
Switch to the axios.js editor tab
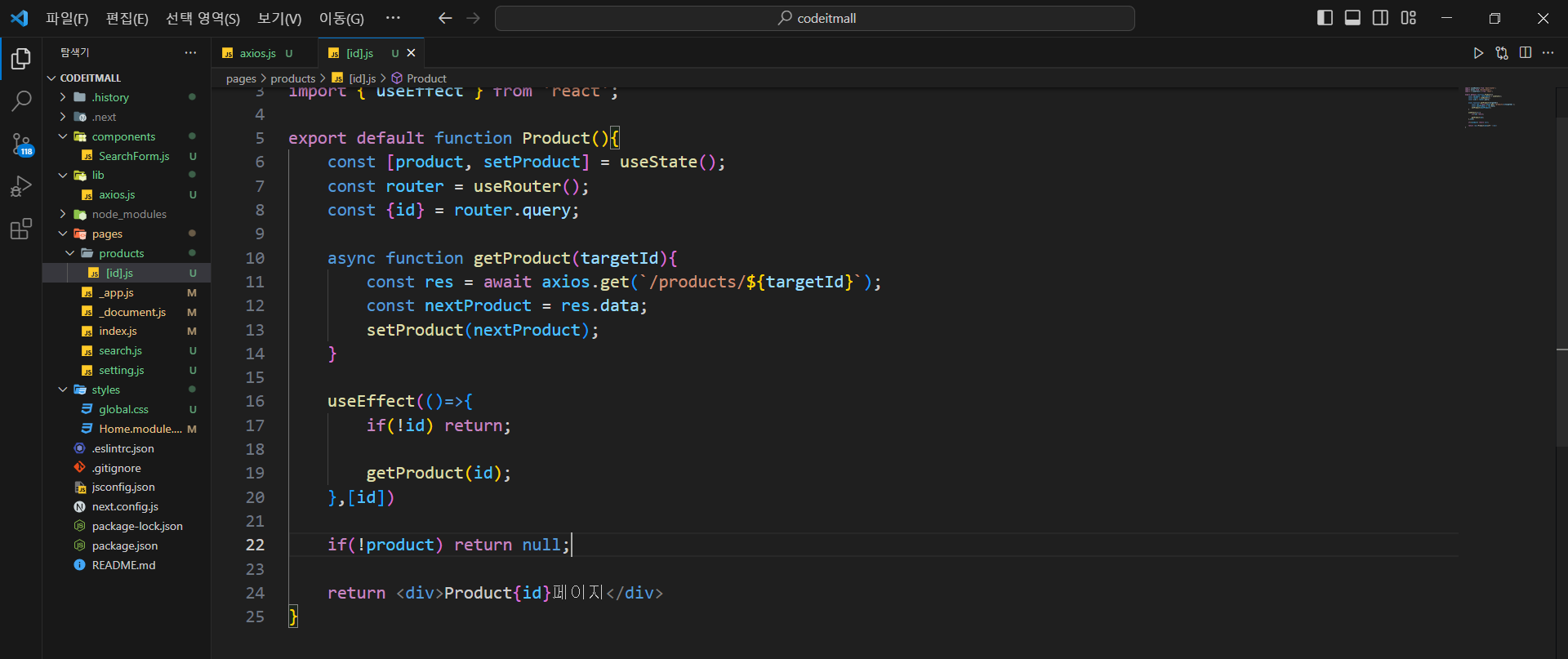[265, 53]
